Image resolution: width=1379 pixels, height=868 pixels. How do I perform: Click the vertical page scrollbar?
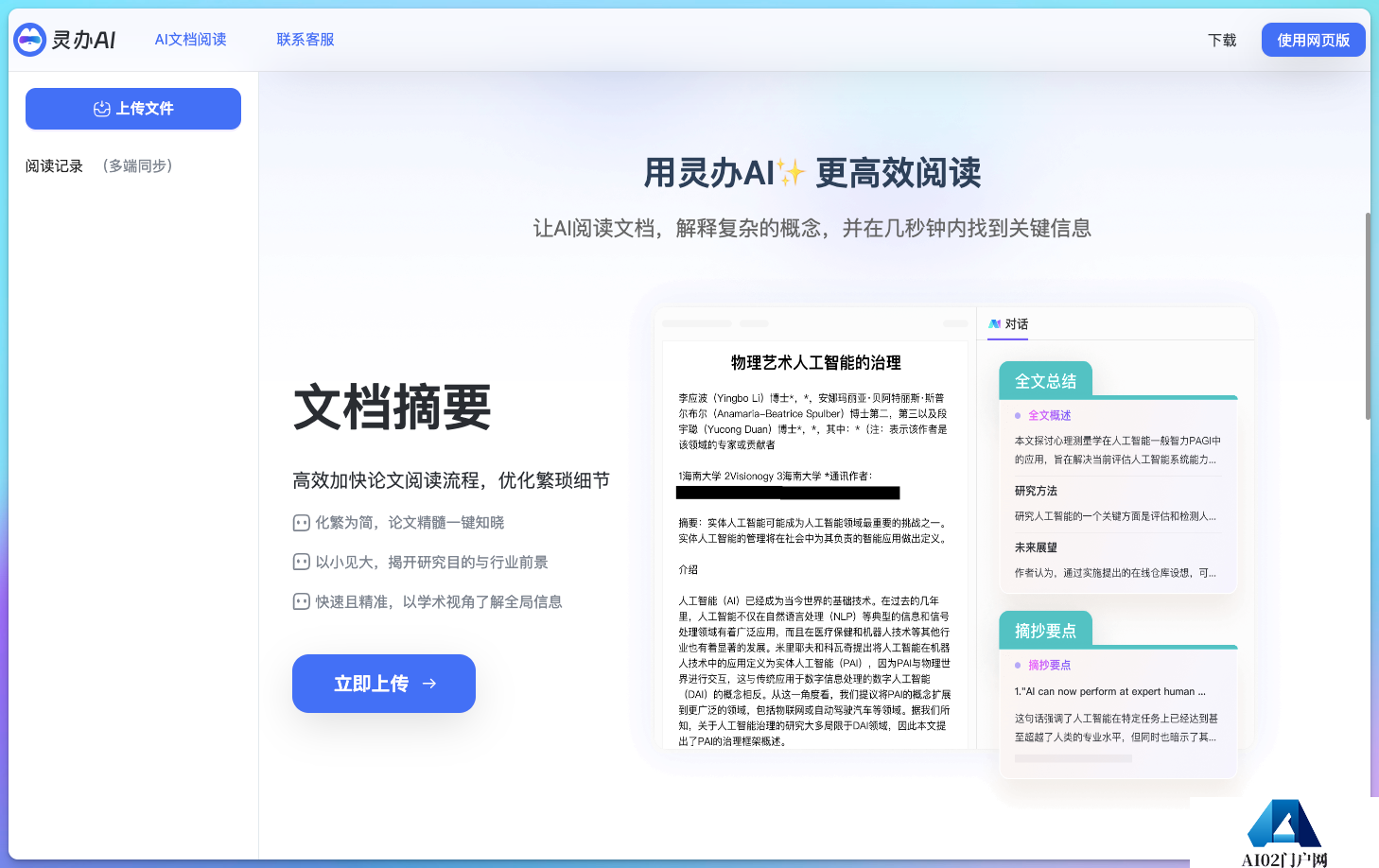(1368, 316)
